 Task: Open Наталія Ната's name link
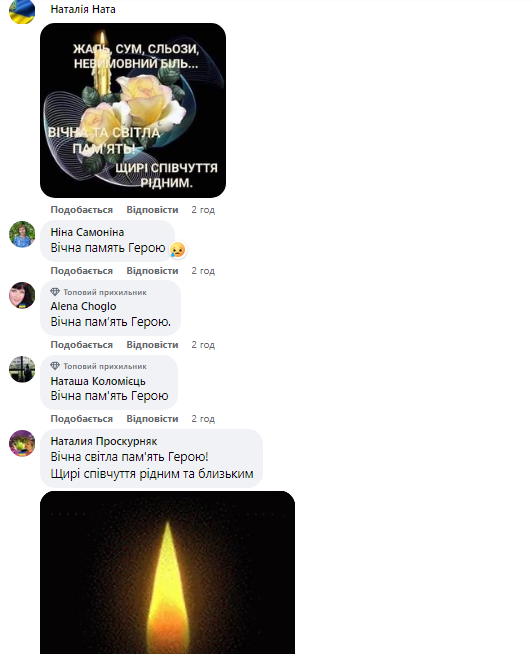(x=83, y=9)
